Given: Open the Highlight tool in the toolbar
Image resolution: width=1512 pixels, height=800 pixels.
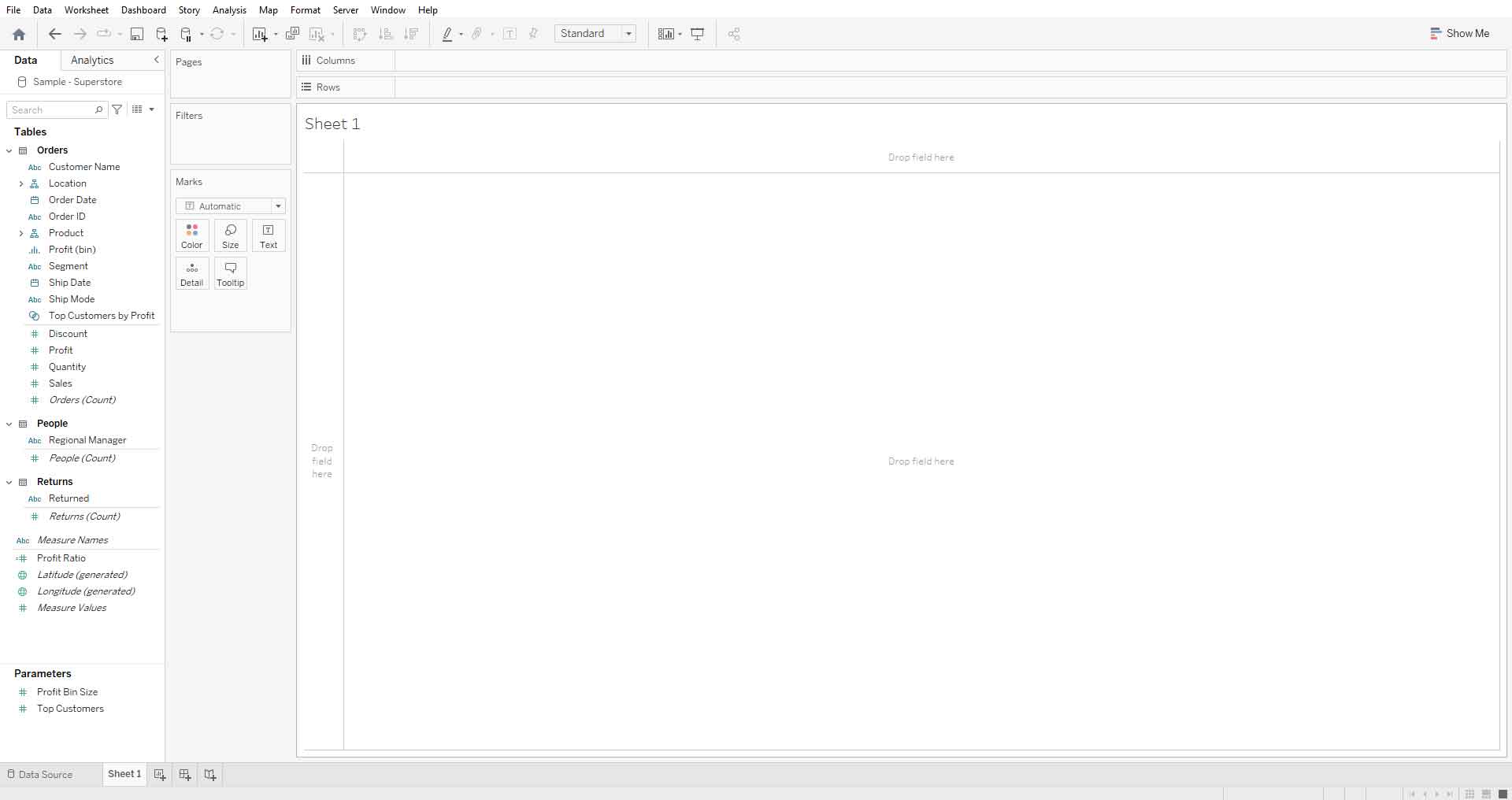Looking at the screenshot, I should coord(447,34).
